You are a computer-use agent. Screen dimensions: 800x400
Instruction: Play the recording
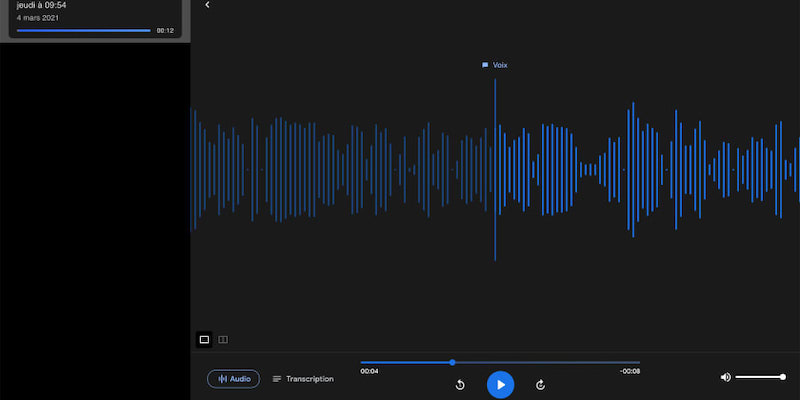click(x=500, y=384)
